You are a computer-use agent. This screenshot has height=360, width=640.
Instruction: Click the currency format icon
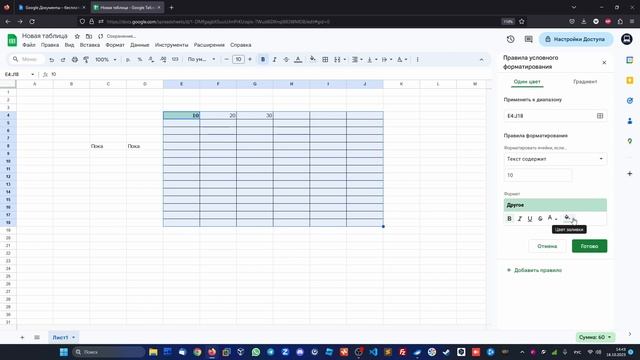(128, 60)
